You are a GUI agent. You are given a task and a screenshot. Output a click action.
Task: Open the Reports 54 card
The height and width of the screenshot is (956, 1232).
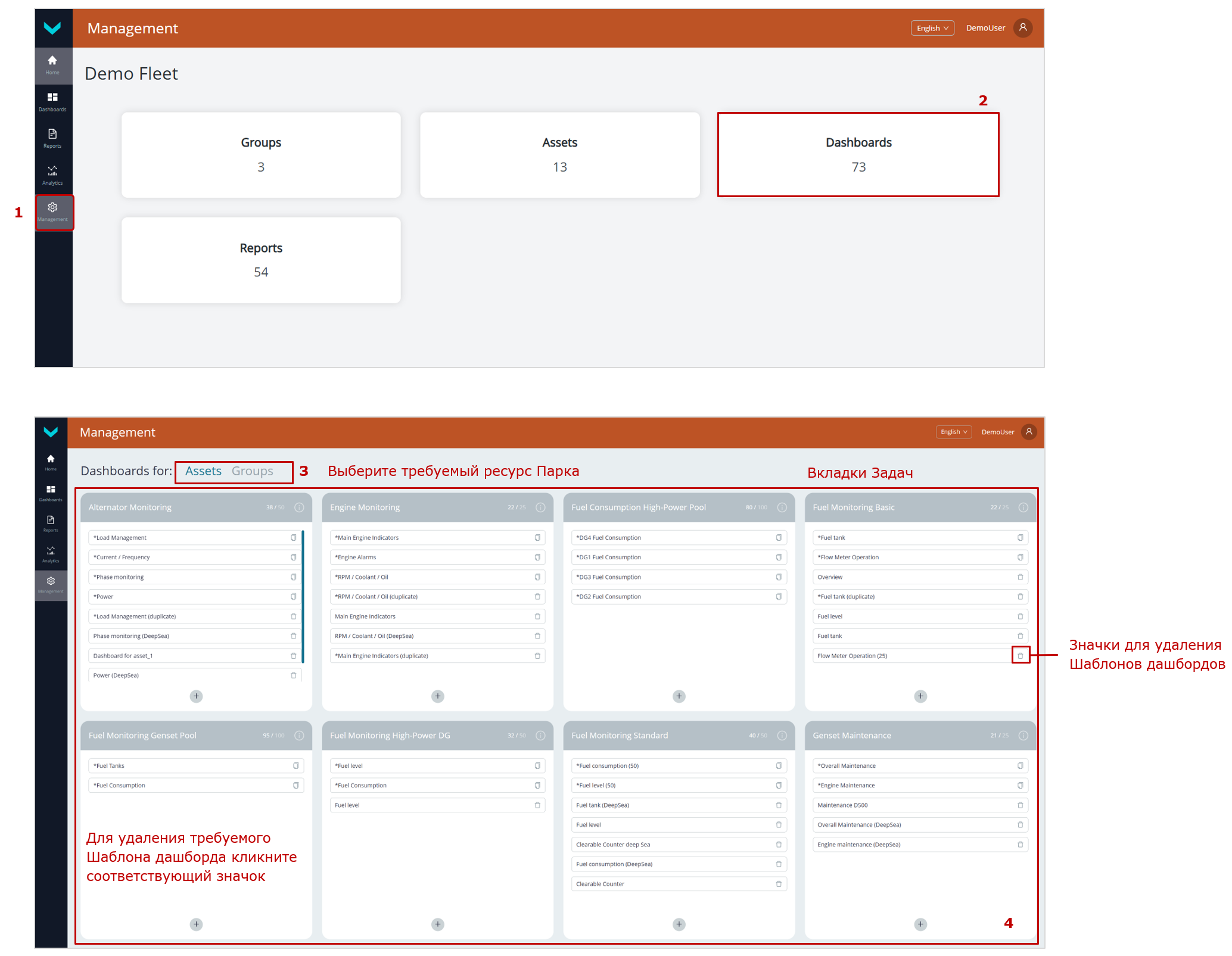[x=261, y=260]
